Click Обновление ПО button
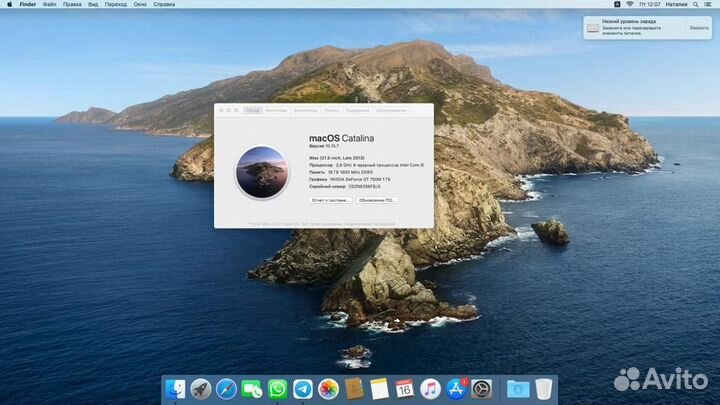 click(x=377, y=200)
